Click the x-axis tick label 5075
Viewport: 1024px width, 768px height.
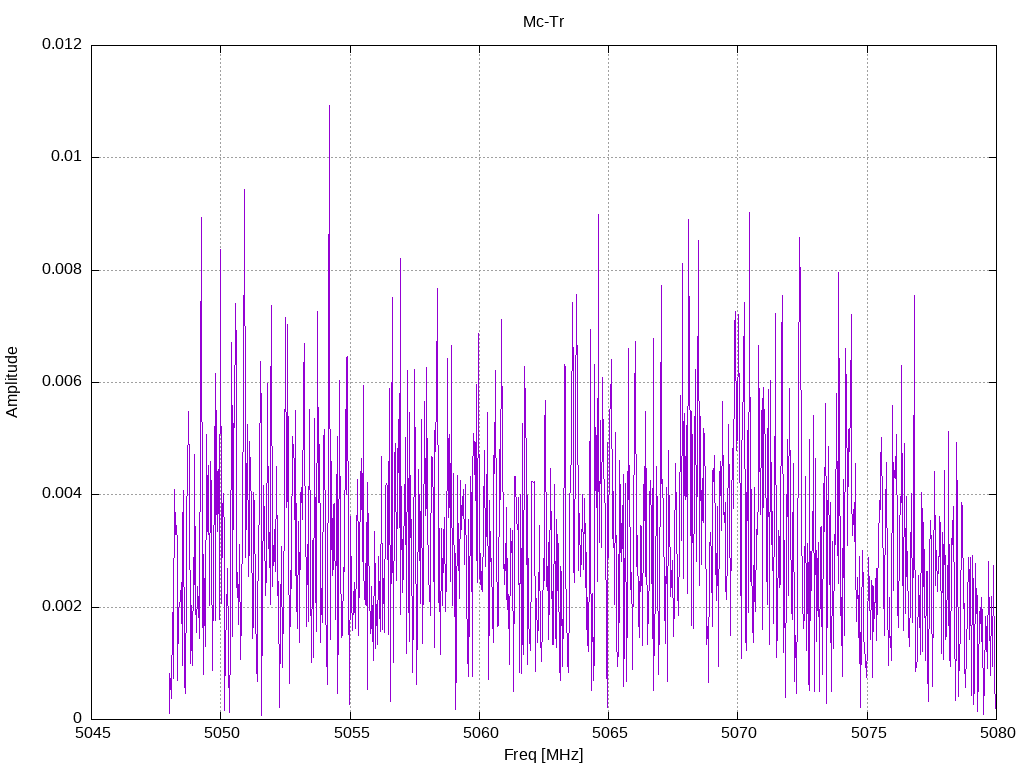click(869, 733)
